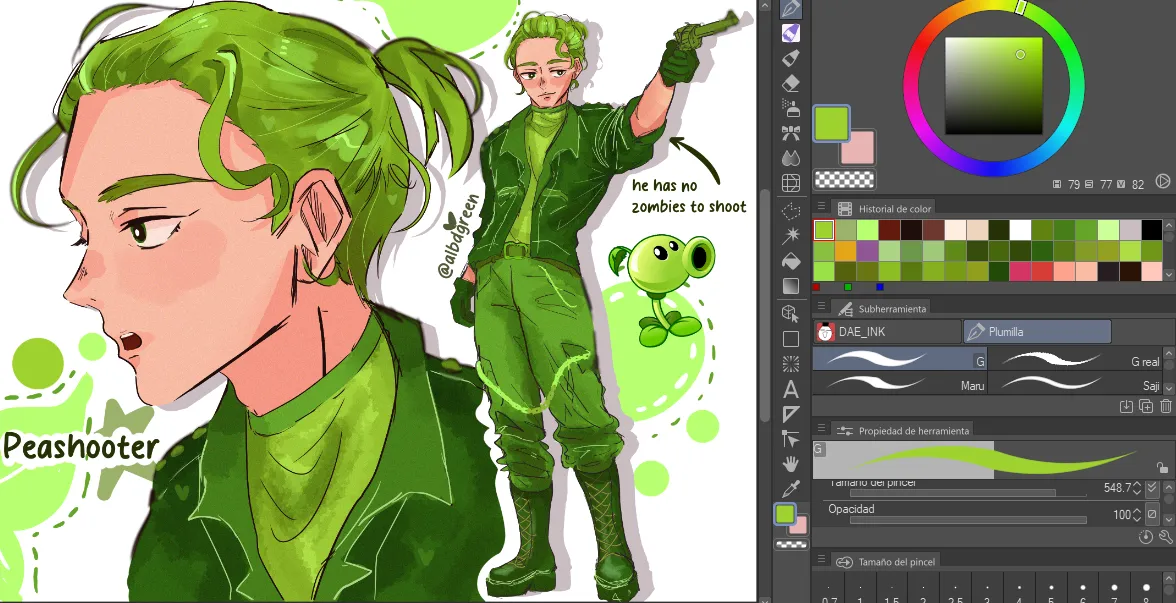Choose the radiating lines frame tool

click(x=790, y=364)
